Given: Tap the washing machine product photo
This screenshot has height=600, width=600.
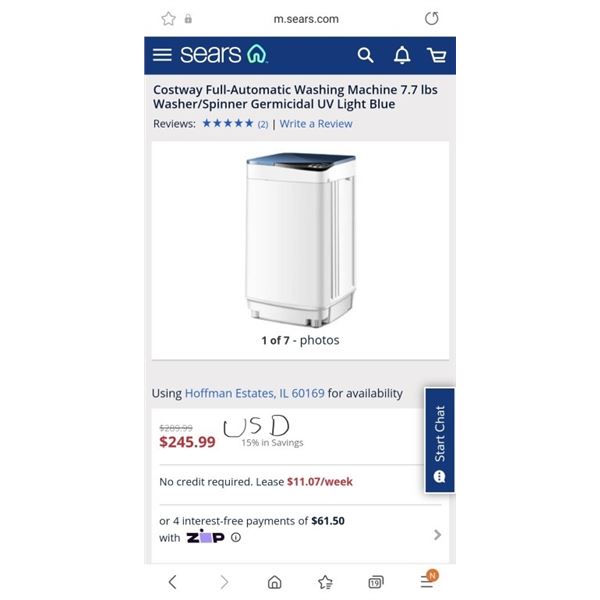Looking at the screenshot, I should [301, 240].
